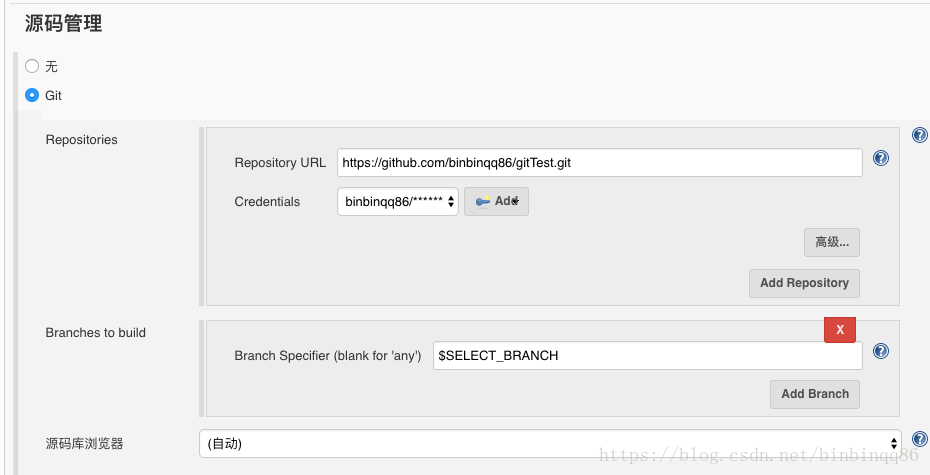
Task: Open help icon for Branch Specifier
Action: coord(881,351)
